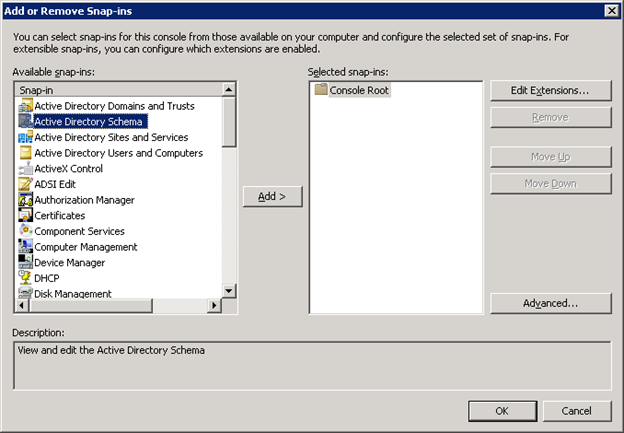Click the Active Directory Sites and Services icon
Viewport: 624px width, 433px height.
click(x=26, y=137)
